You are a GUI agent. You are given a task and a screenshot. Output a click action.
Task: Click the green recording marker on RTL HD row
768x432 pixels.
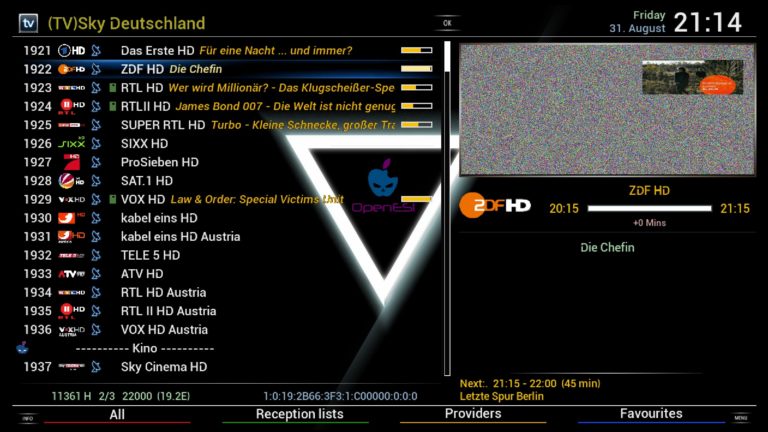click(113, 88)
